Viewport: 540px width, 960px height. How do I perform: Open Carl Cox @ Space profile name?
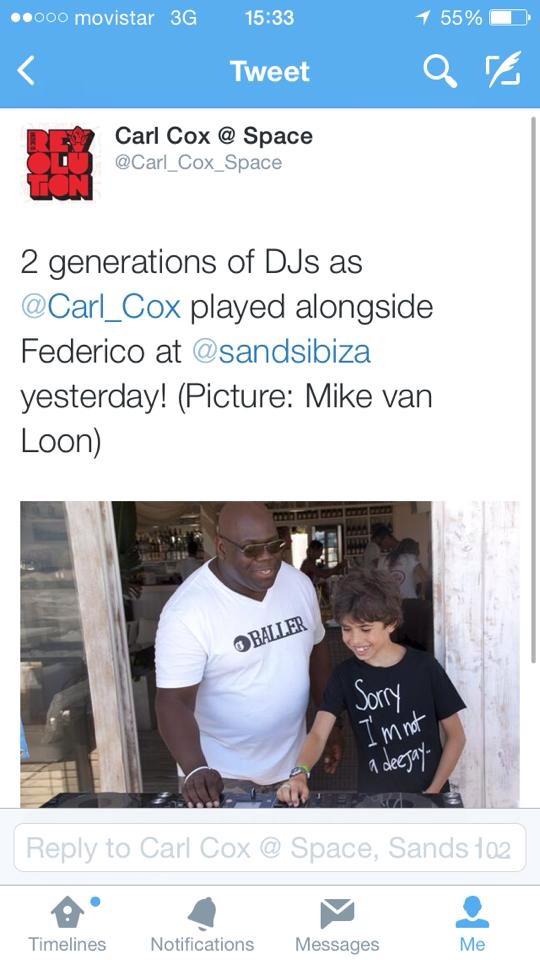tap(214, 136)
